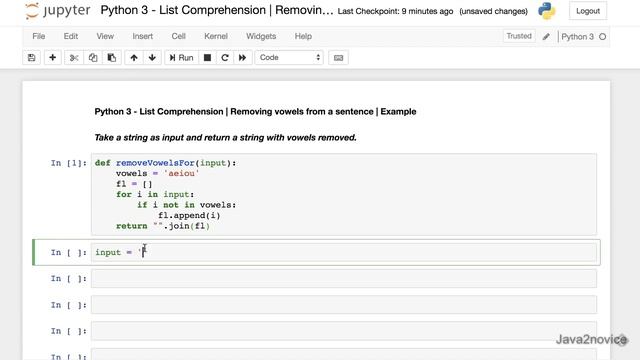Move selected cell down arrow
The width and height of the screenshot is (640, 360).
(x=152, y=58)
